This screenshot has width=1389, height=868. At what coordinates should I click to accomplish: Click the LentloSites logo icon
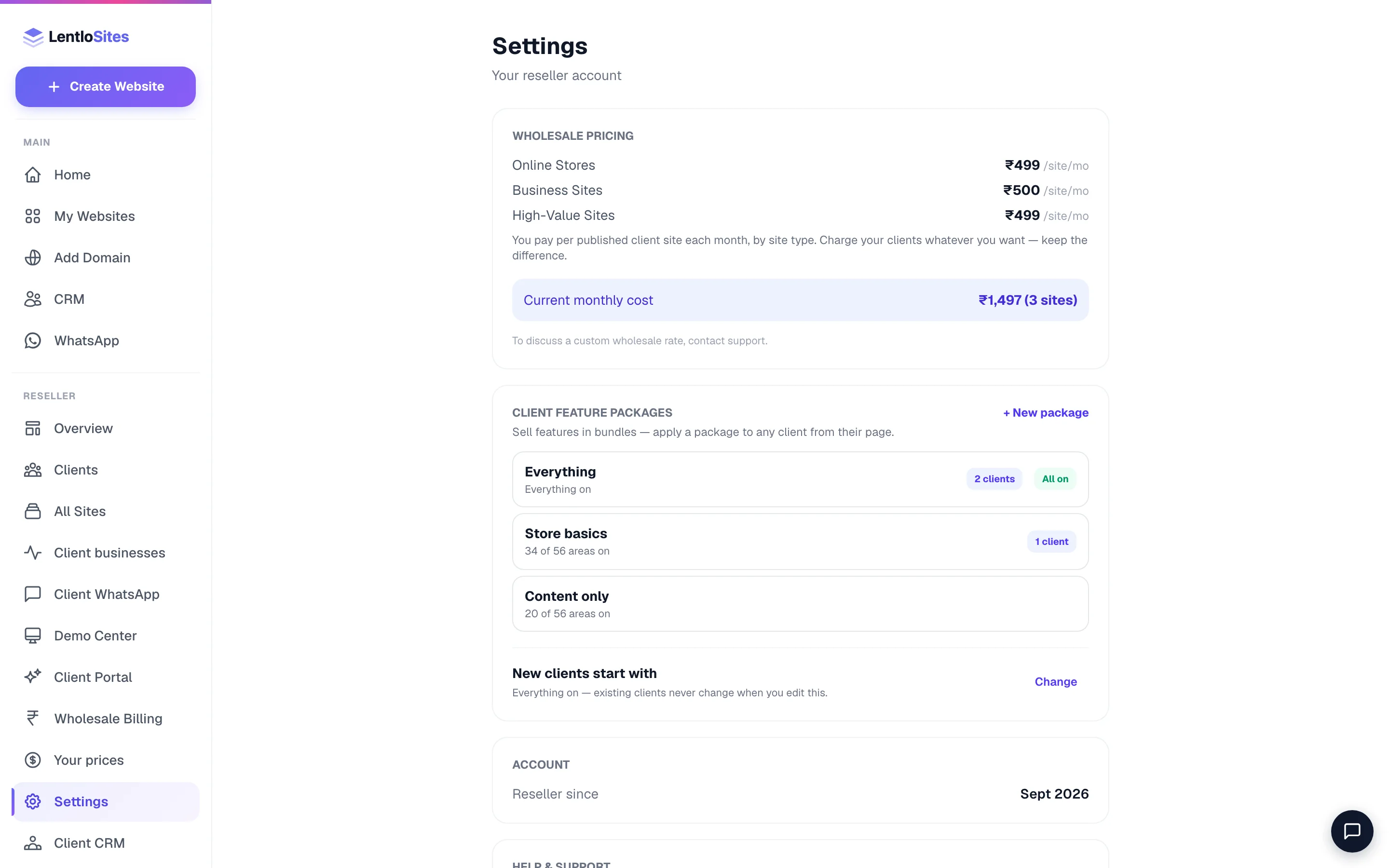tap(33, 37)
